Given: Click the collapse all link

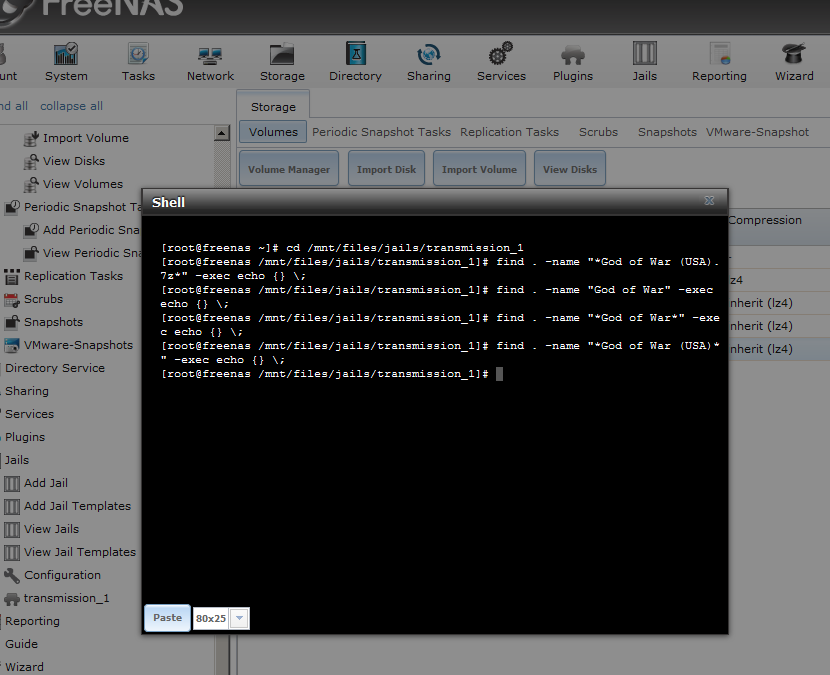Looking at the screenshot, I should [x=71, y=106].
